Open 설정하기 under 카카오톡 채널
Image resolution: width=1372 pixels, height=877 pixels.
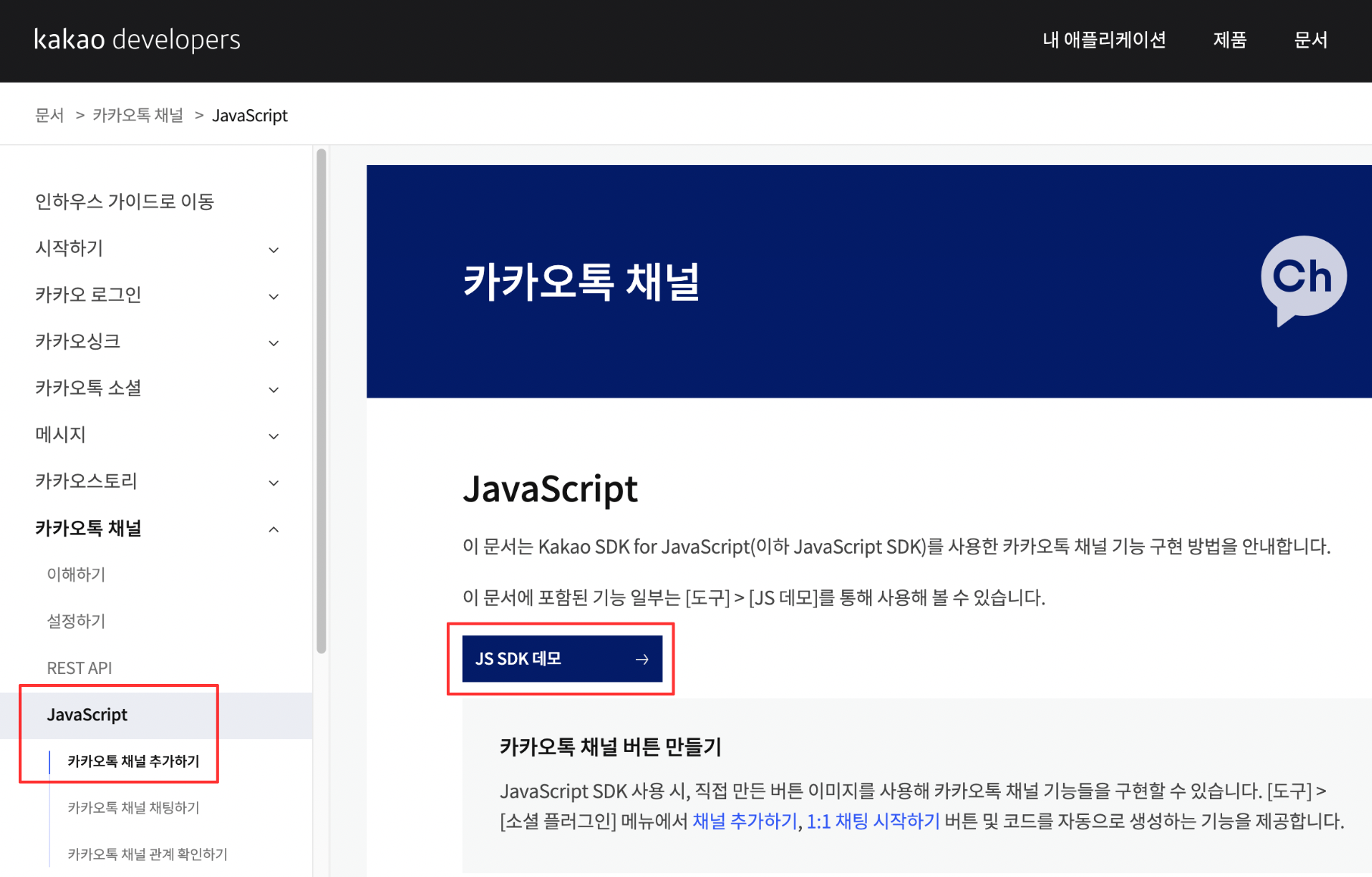76,621
